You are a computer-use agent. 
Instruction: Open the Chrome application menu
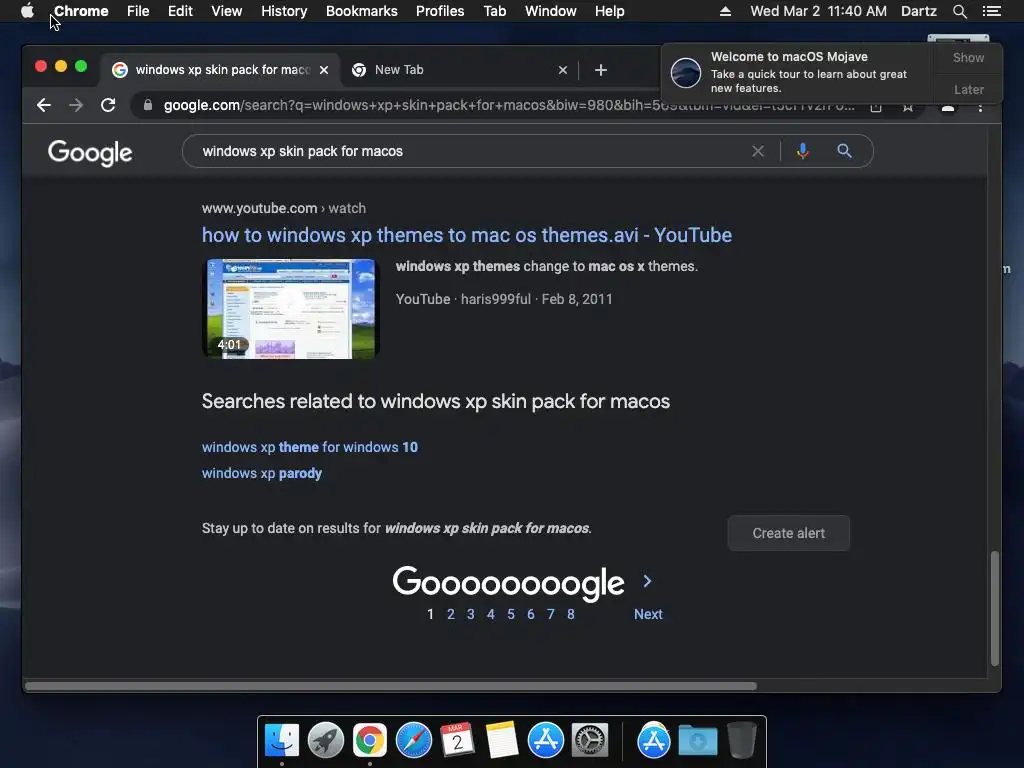click(x=81, y=11)
